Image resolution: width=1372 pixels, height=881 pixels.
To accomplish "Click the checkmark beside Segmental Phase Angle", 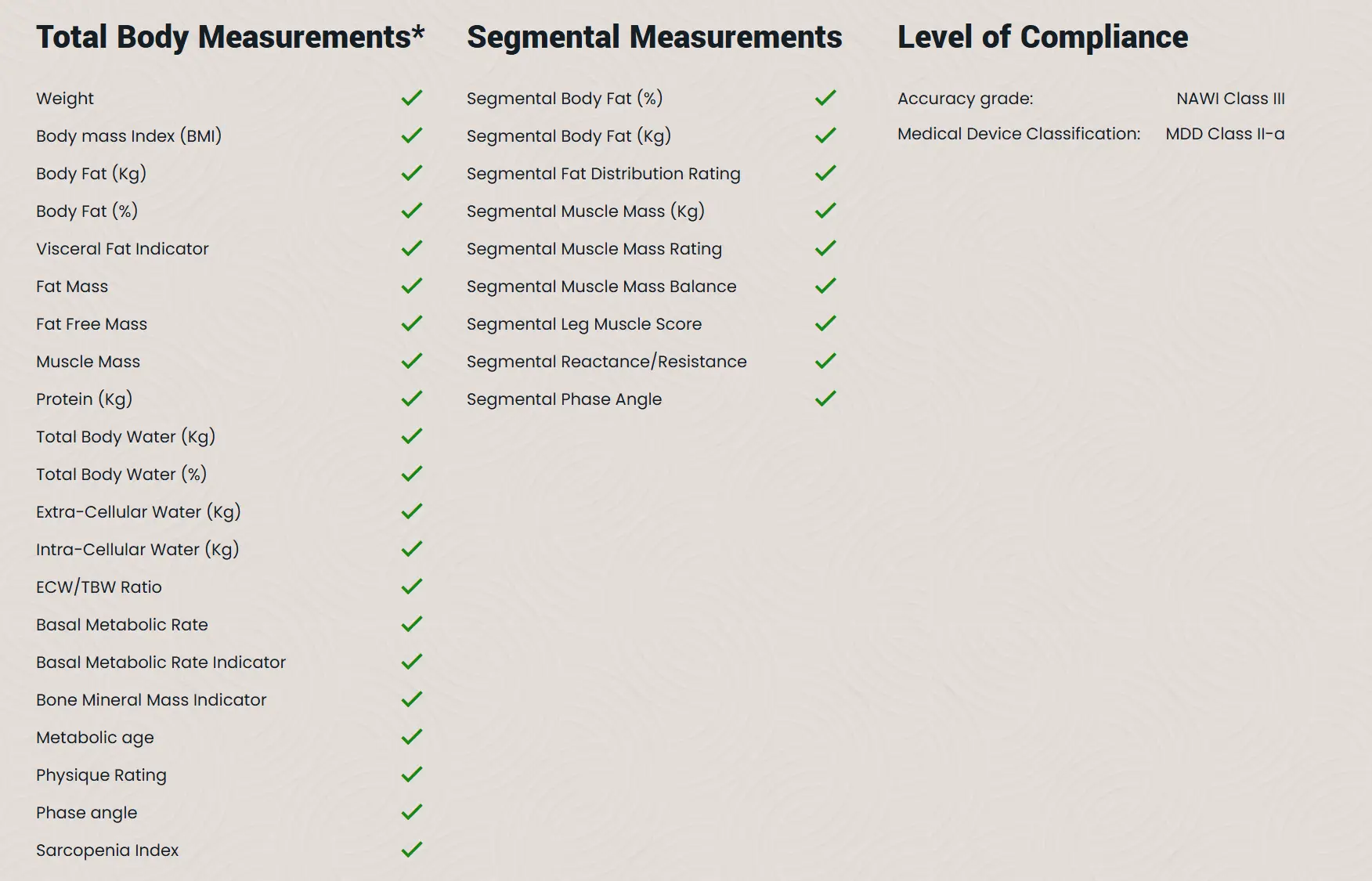I will point(825,399).
